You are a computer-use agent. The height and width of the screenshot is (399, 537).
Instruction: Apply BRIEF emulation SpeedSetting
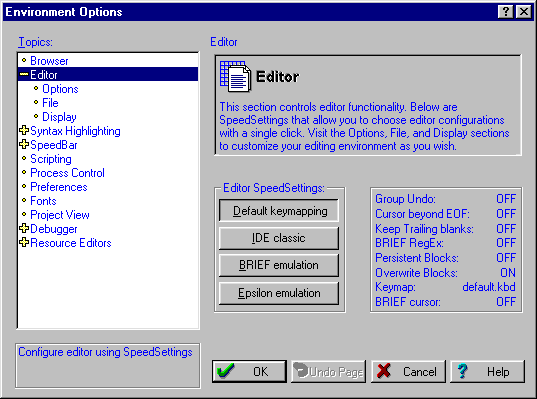coord(279,265)
